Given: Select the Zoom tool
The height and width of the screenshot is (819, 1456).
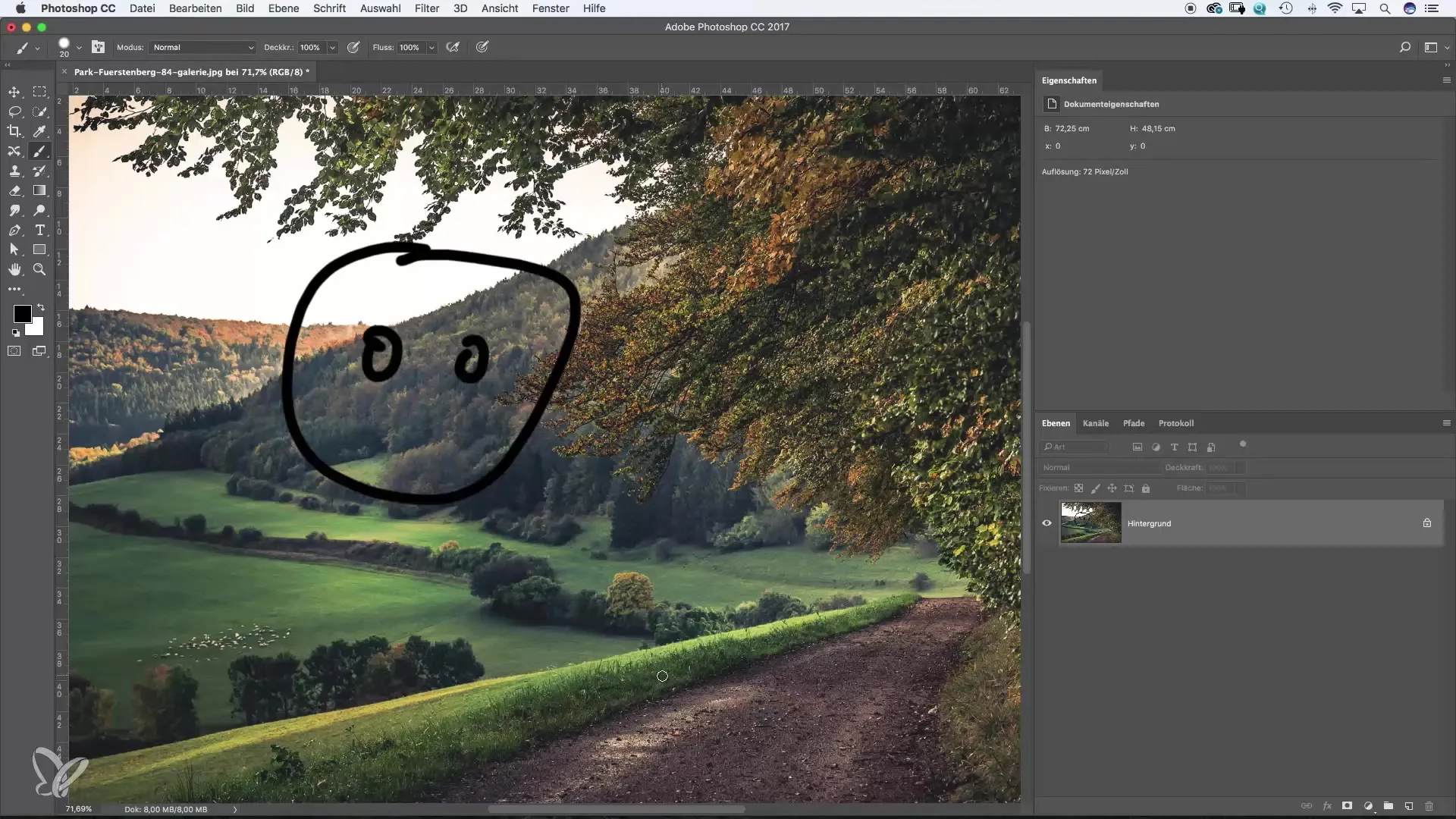Looking at the screenshot, I should pos(39,269).
